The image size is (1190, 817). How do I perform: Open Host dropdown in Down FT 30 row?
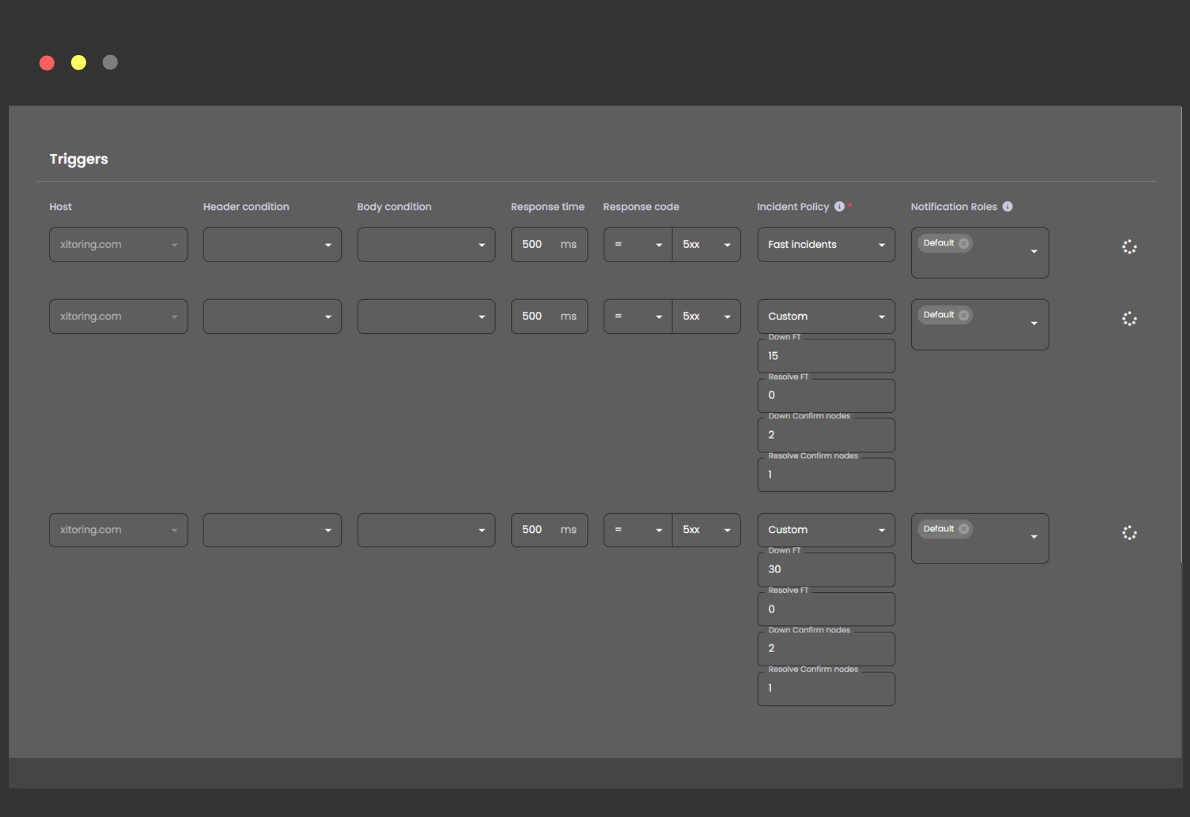(x=118, y=529)
